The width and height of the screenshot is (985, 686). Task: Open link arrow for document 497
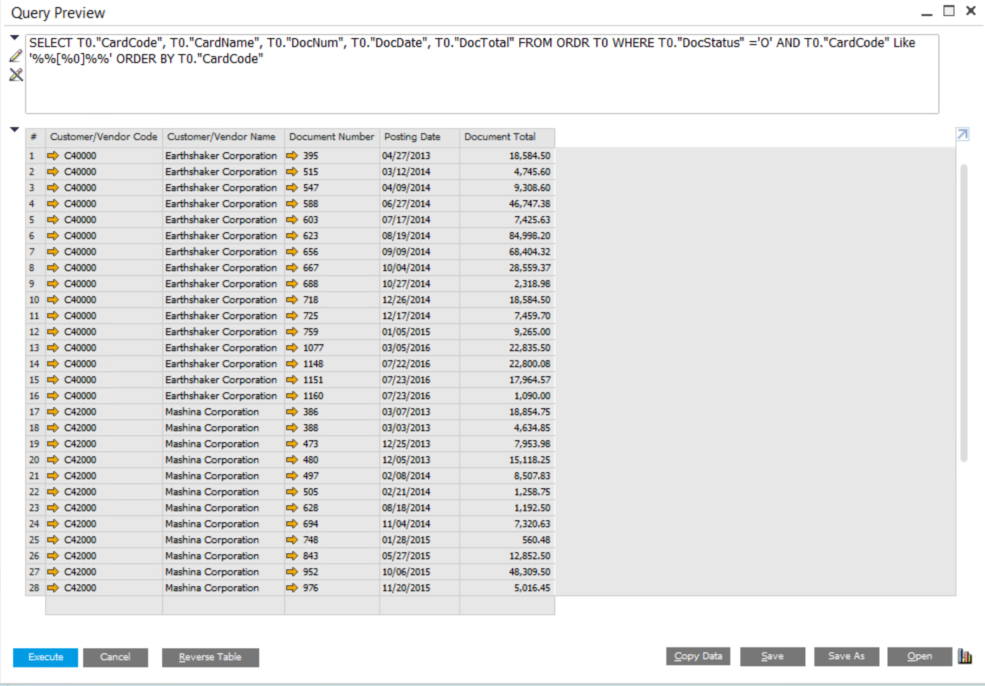291,476
